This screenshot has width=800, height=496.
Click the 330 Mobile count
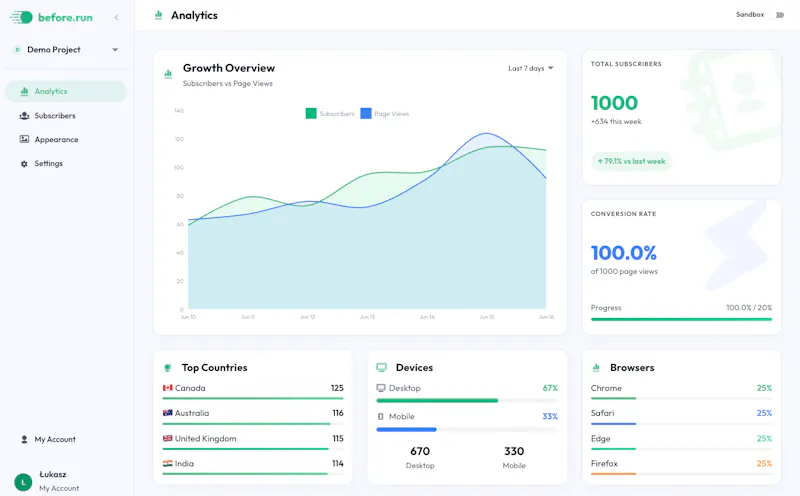(514, 451)
